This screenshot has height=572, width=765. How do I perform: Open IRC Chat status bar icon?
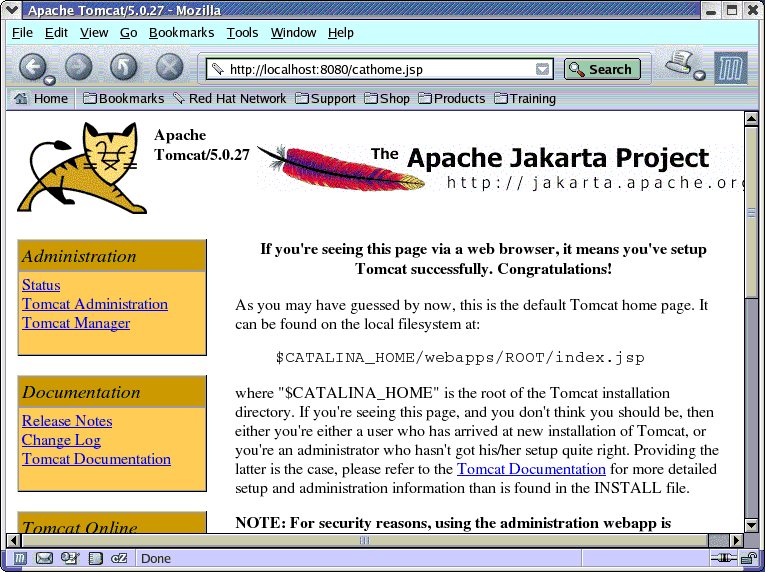tap(119, 558)
